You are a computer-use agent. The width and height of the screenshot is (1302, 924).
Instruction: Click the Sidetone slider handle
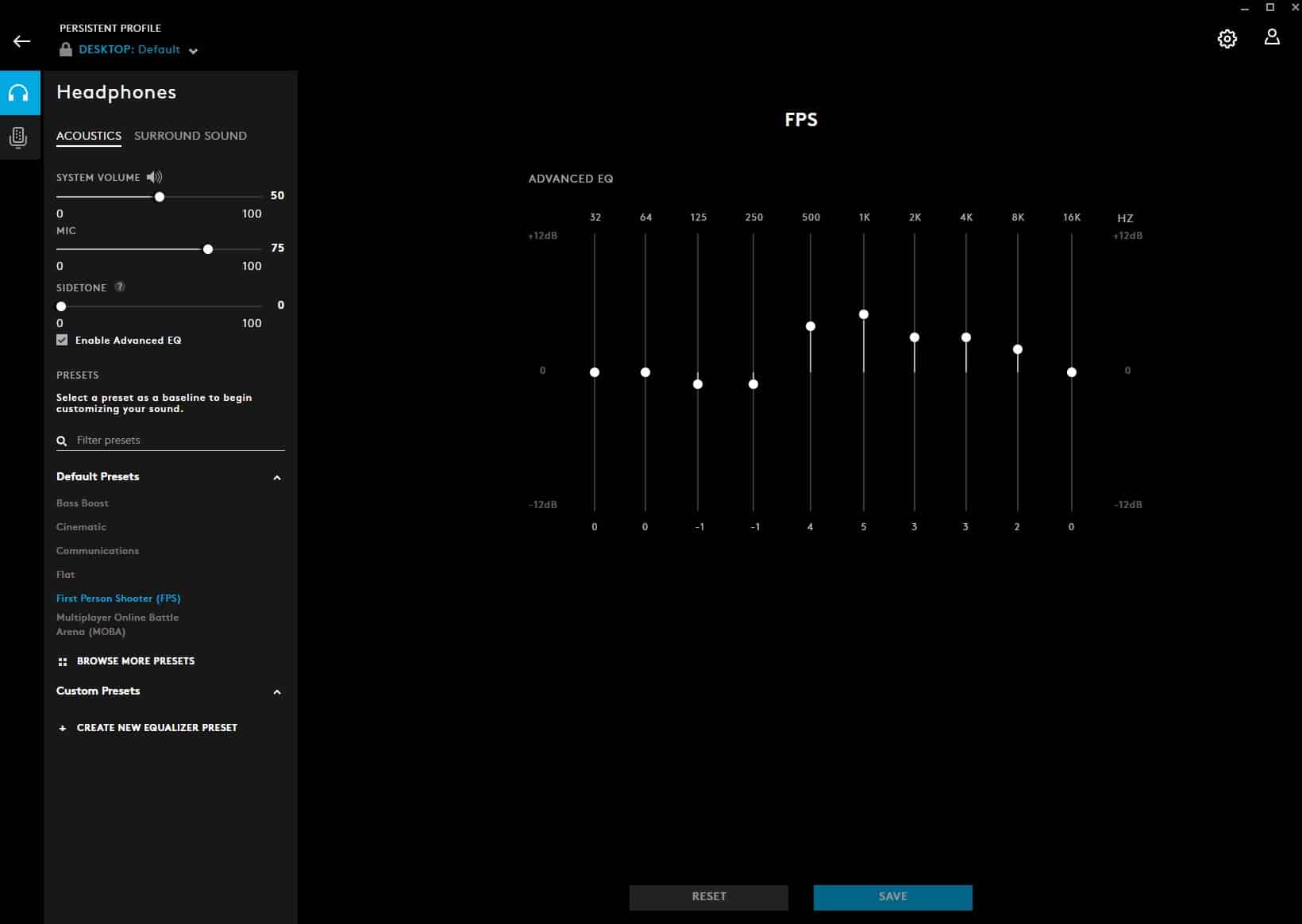pos(61,306)
